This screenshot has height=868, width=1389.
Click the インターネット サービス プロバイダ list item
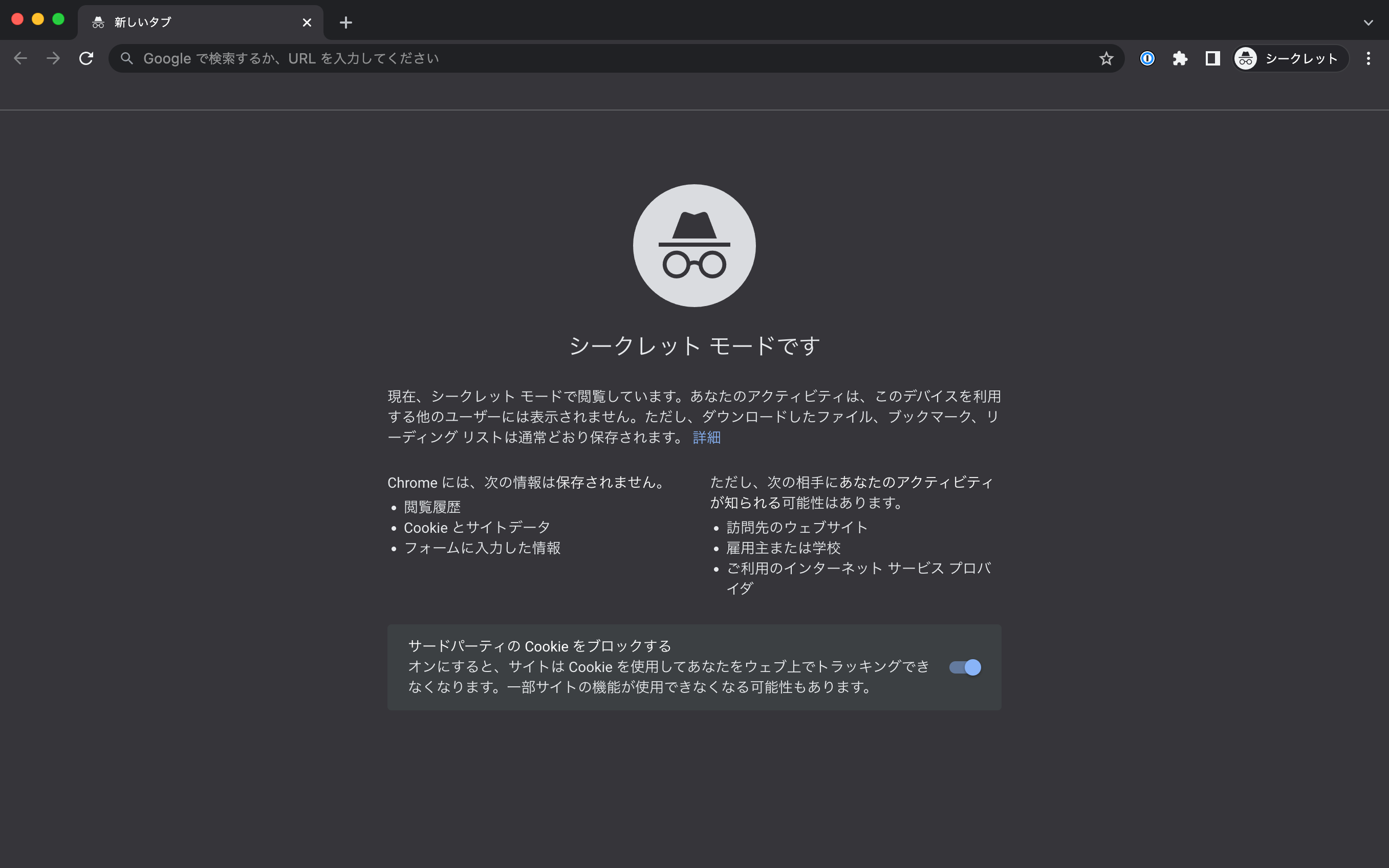pyautogui.click(x=859, y=578)
